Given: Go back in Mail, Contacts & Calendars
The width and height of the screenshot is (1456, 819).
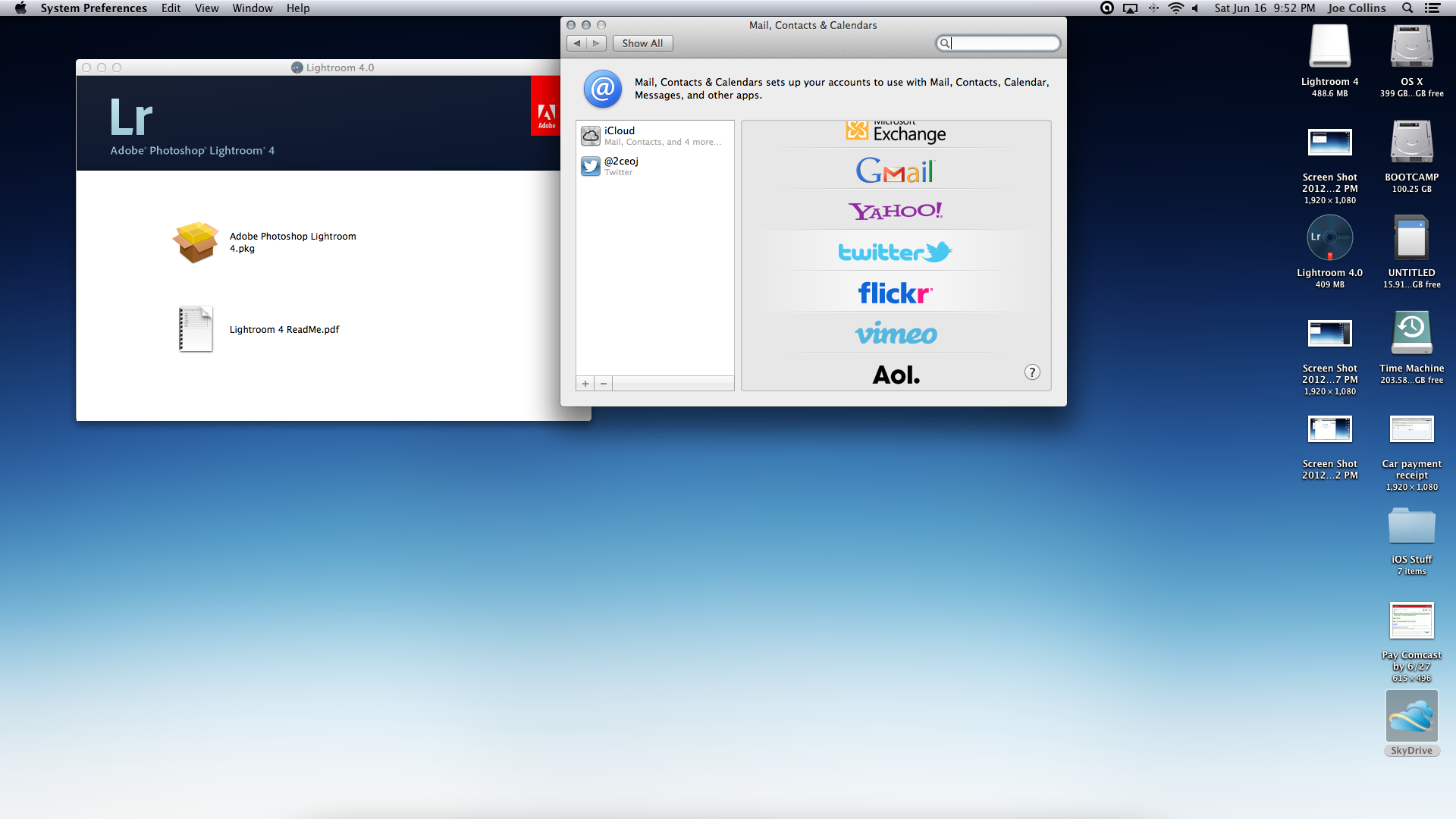Looking at the screenshot, I should pos(577,43).
